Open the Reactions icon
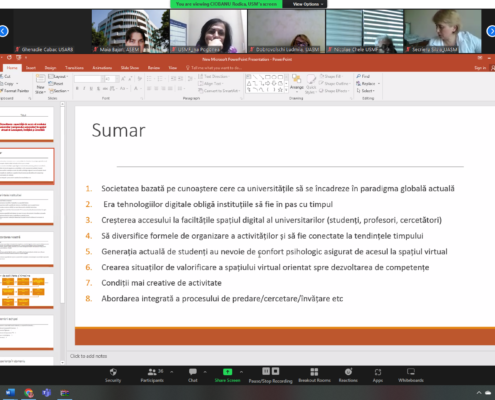Image resolution: width=495 pixels, height=400 pixels. (x=348, y=372)
